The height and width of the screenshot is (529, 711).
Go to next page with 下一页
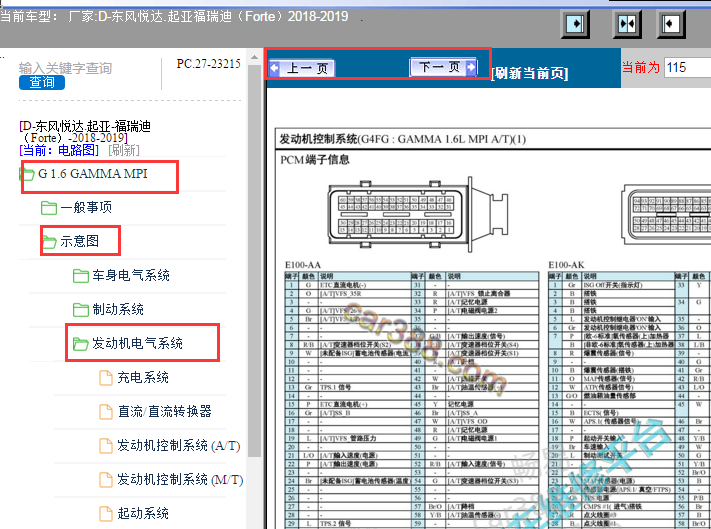point(443,67)
